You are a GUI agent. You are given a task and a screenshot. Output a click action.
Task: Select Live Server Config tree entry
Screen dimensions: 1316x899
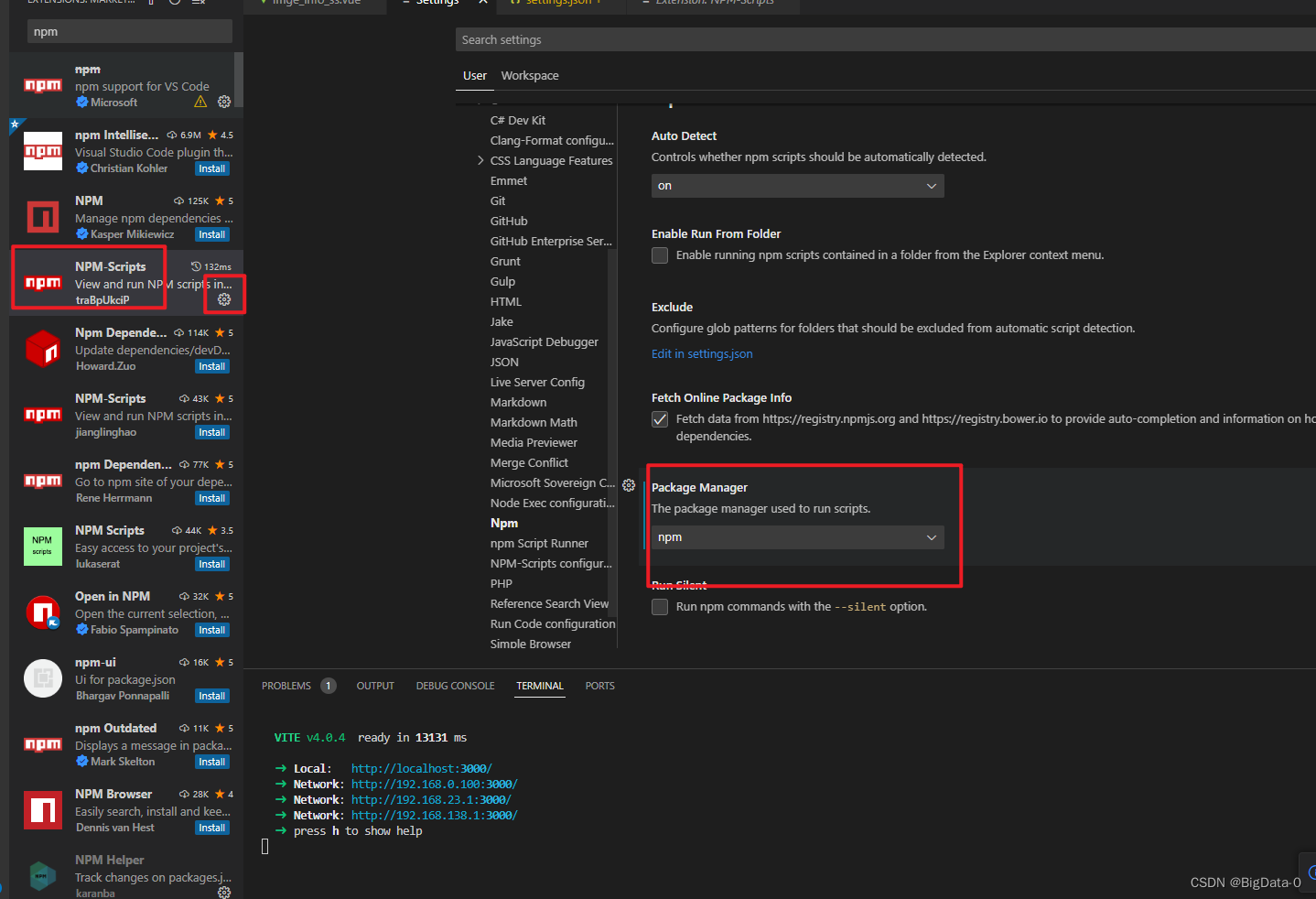[537, 383]
